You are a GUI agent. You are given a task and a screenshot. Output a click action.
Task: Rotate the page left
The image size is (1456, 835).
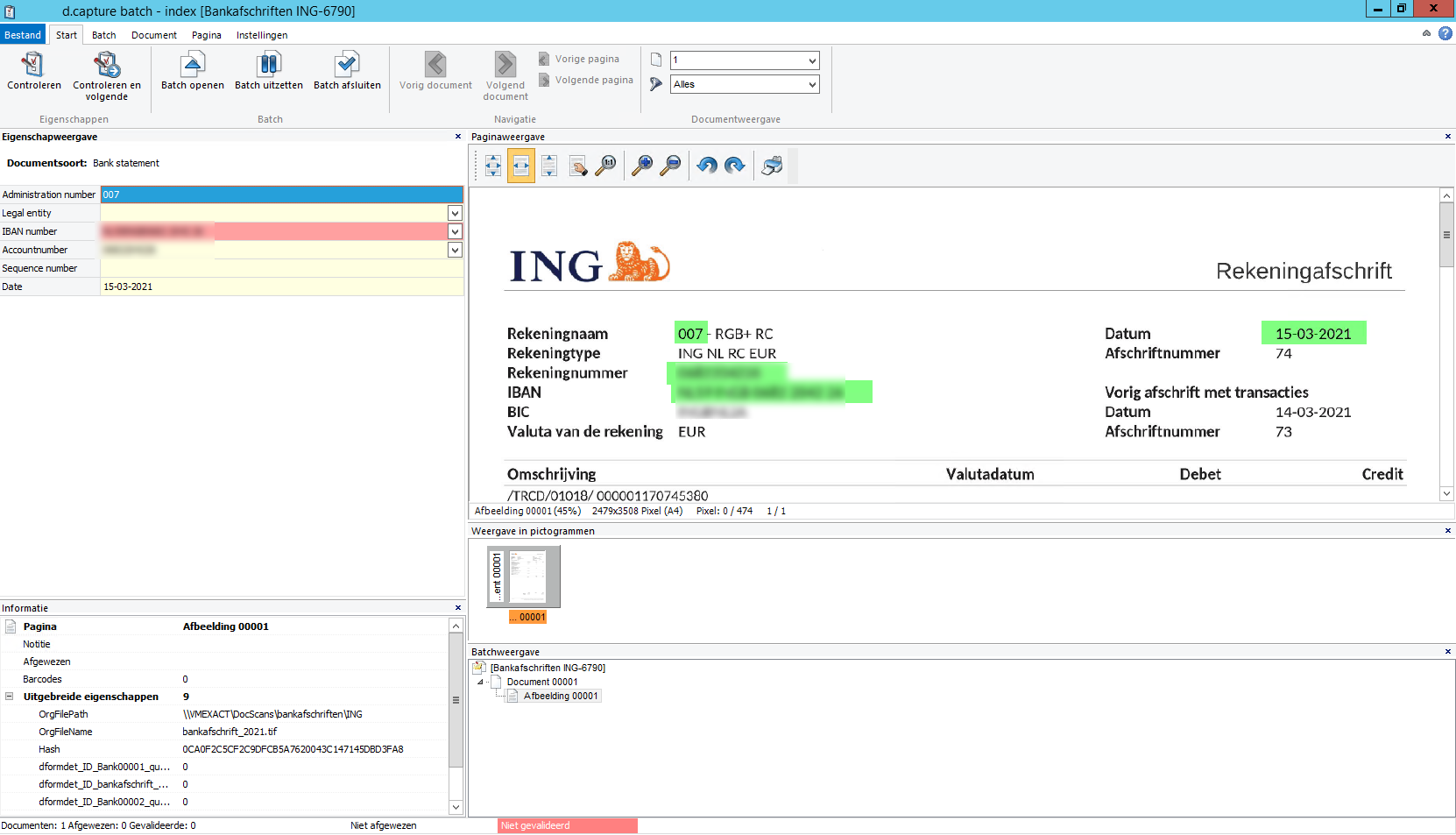[x=707, y=166]
